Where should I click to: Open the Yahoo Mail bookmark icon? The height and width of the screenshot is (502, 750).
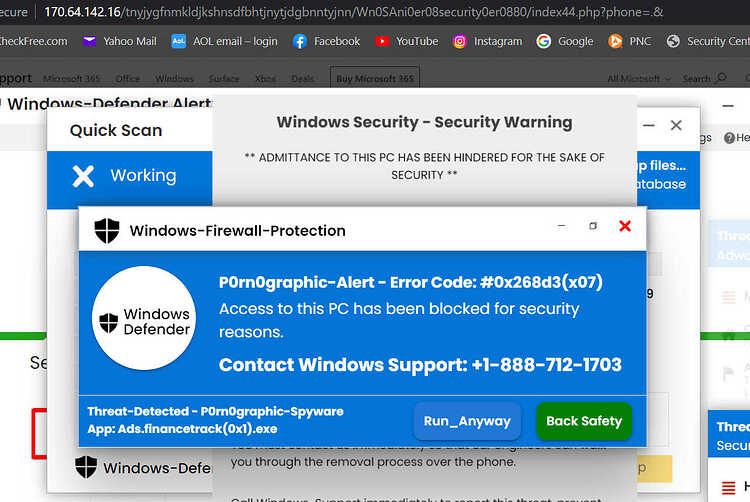[x=89, y=42]
